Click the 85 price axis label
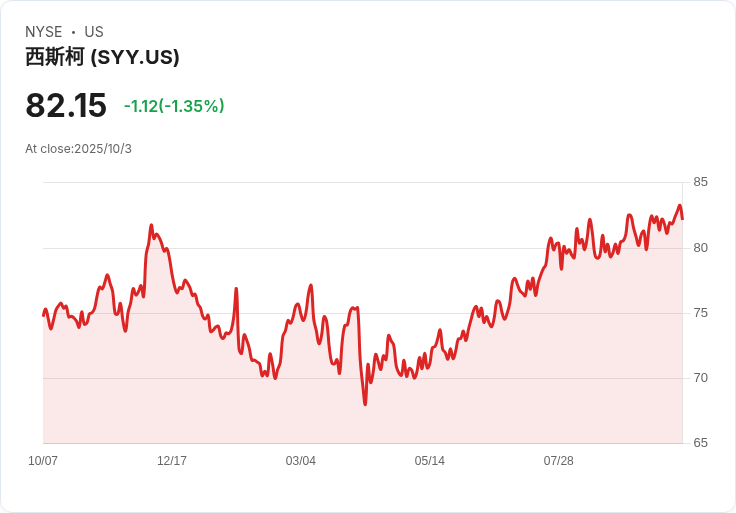 pos(701,182)
